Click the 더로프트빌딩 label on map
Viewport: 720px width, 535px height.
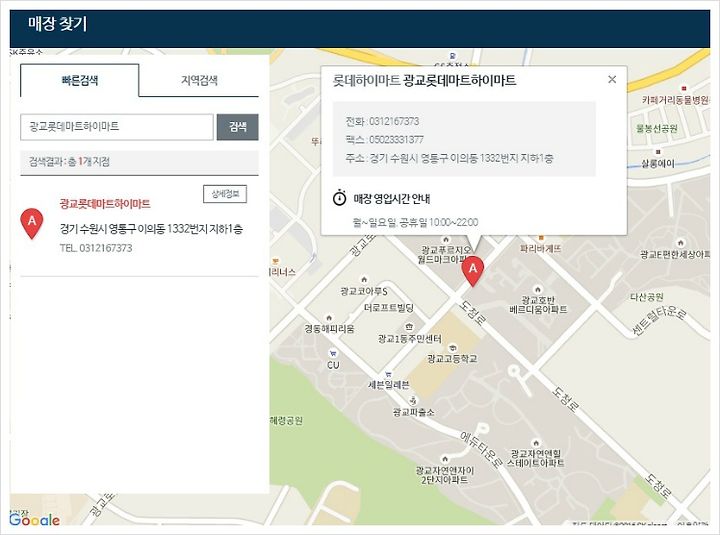[388, 308]
